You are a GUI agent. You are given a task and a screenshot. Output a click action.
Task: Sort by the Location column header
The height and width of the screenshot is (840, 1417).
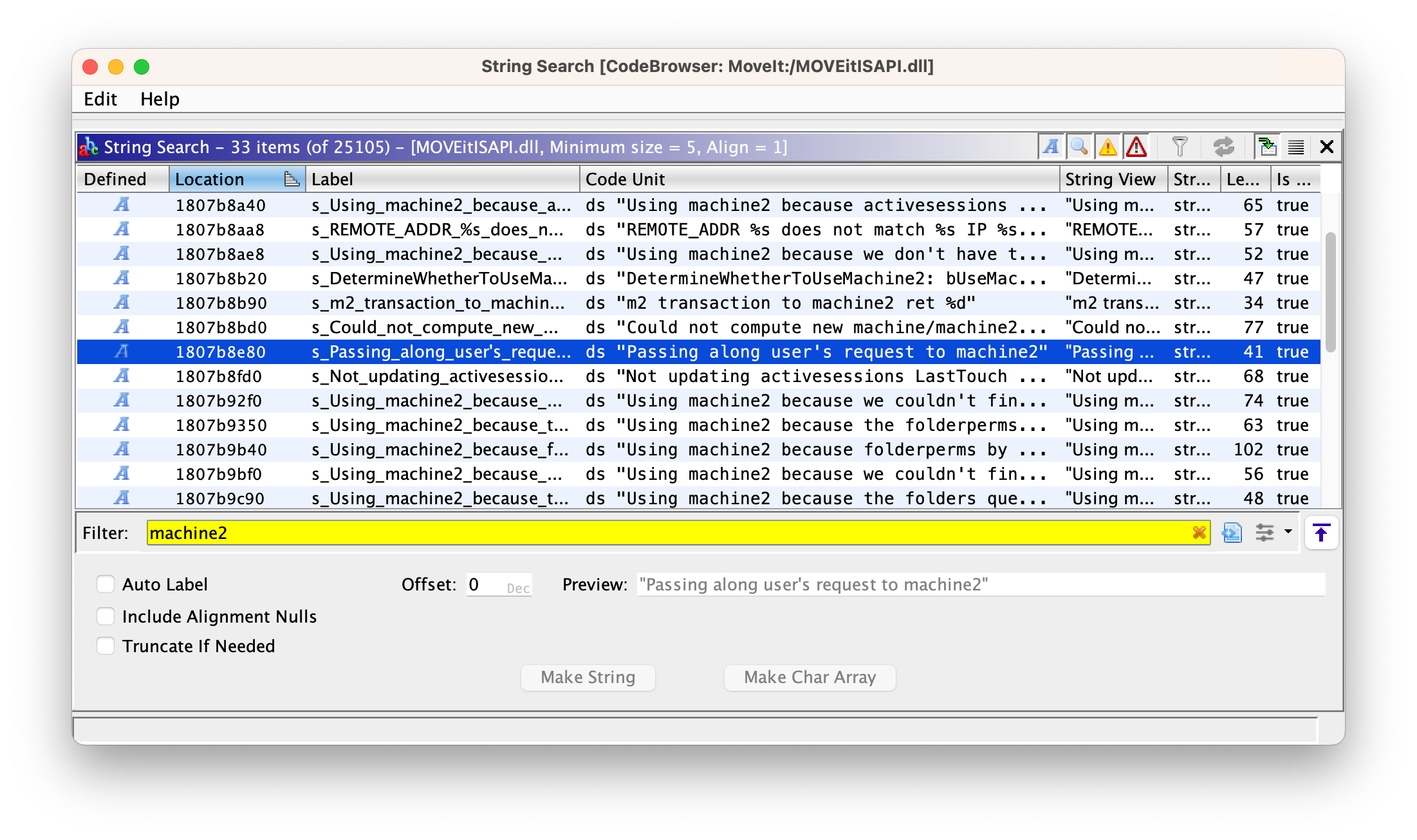click(x=237, y=179)
